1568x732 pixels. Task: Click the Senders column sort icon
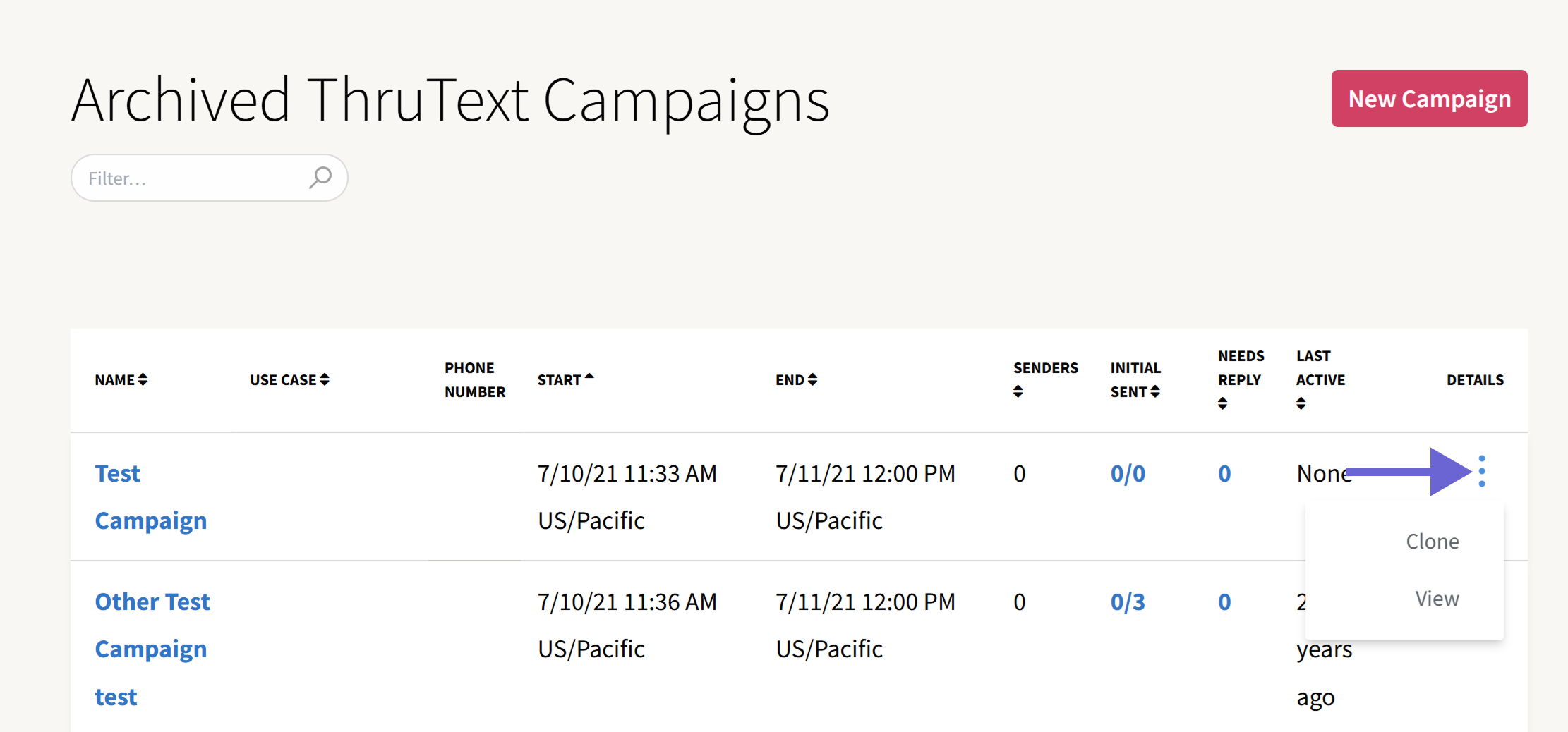(x=1017, y=391)
